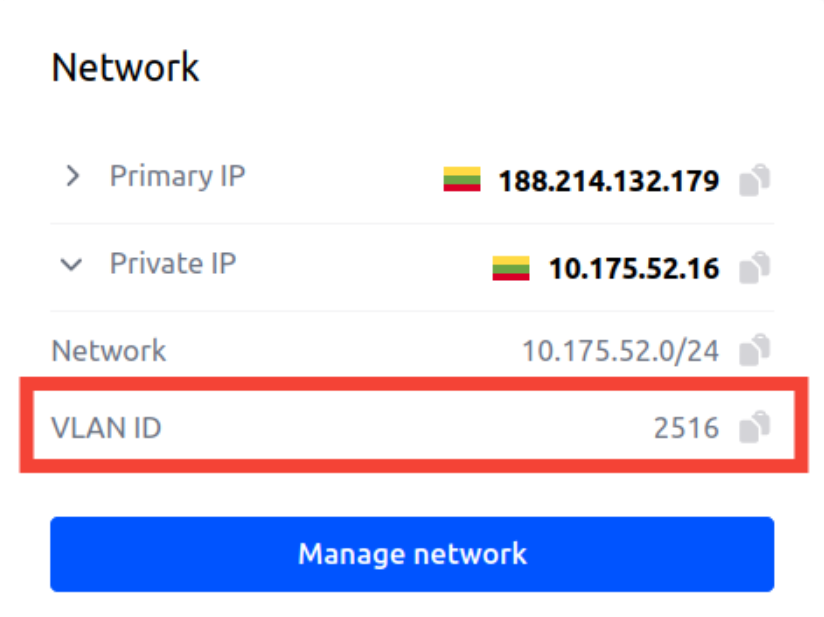824x617 pixels.
Task: Click the red outline around the VLAN ID row
Action: pyautogui.click(x=400, y=384)
